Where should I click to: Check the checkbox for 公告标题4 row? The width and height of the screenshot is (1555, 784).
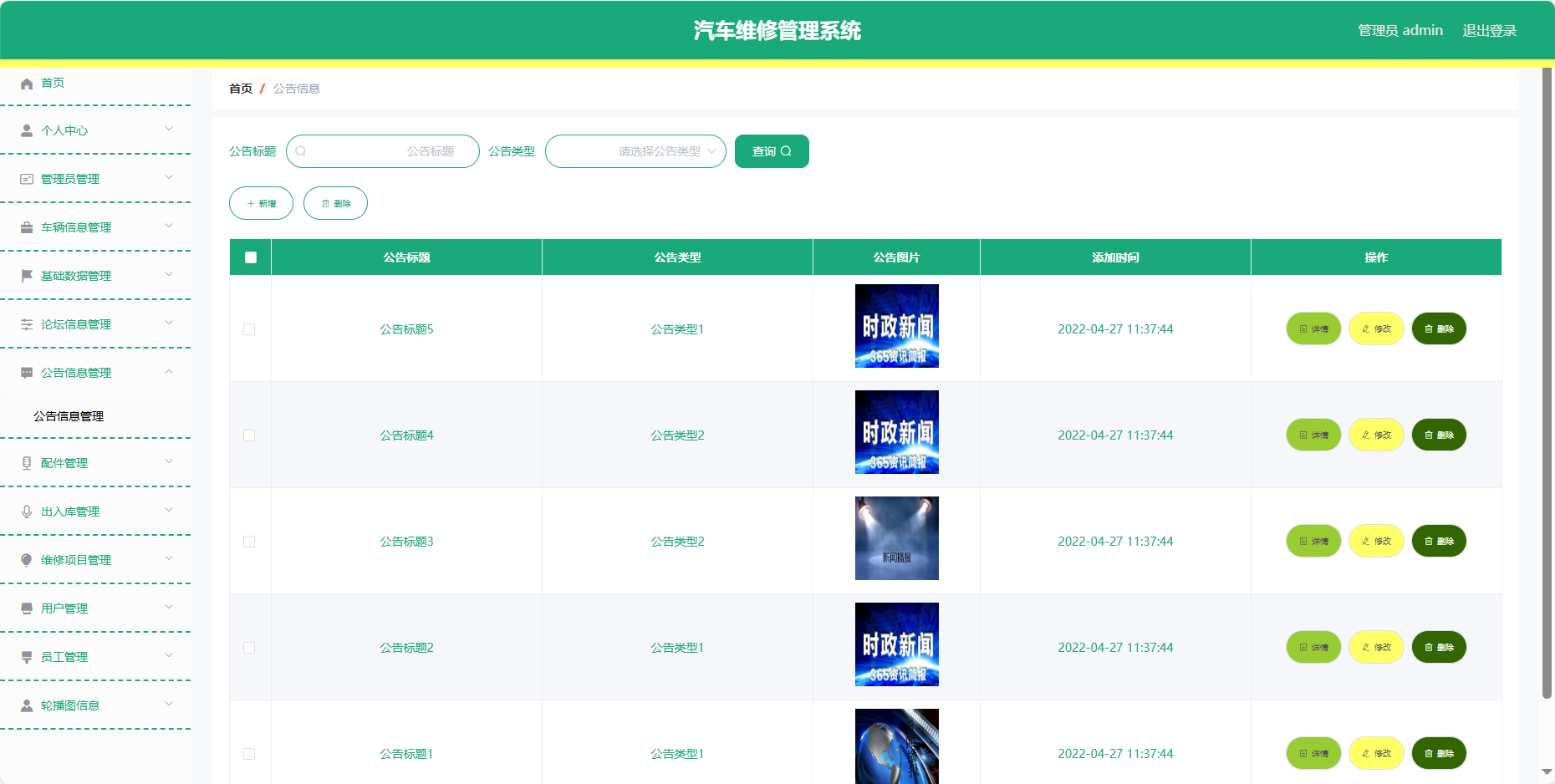point(249,435)
